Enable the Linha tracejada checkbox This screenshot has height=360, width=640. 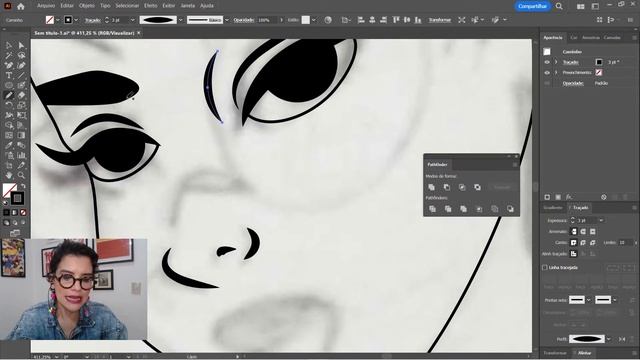pos(544,268)
